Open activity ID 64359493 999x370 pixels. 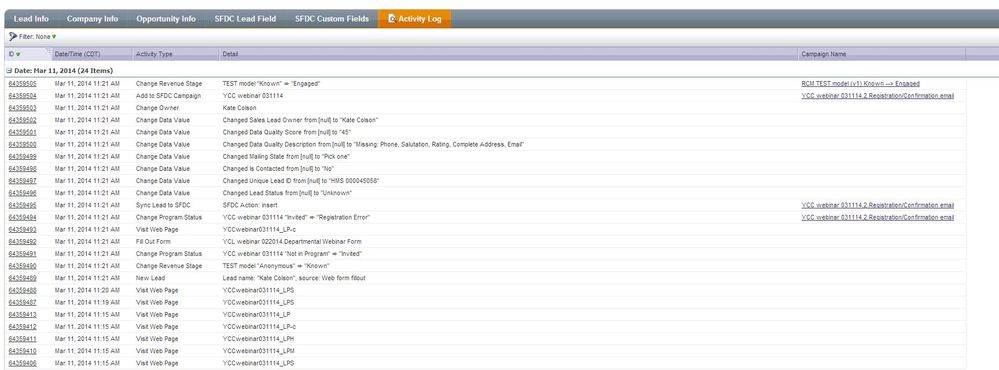(x=22, y=229)
